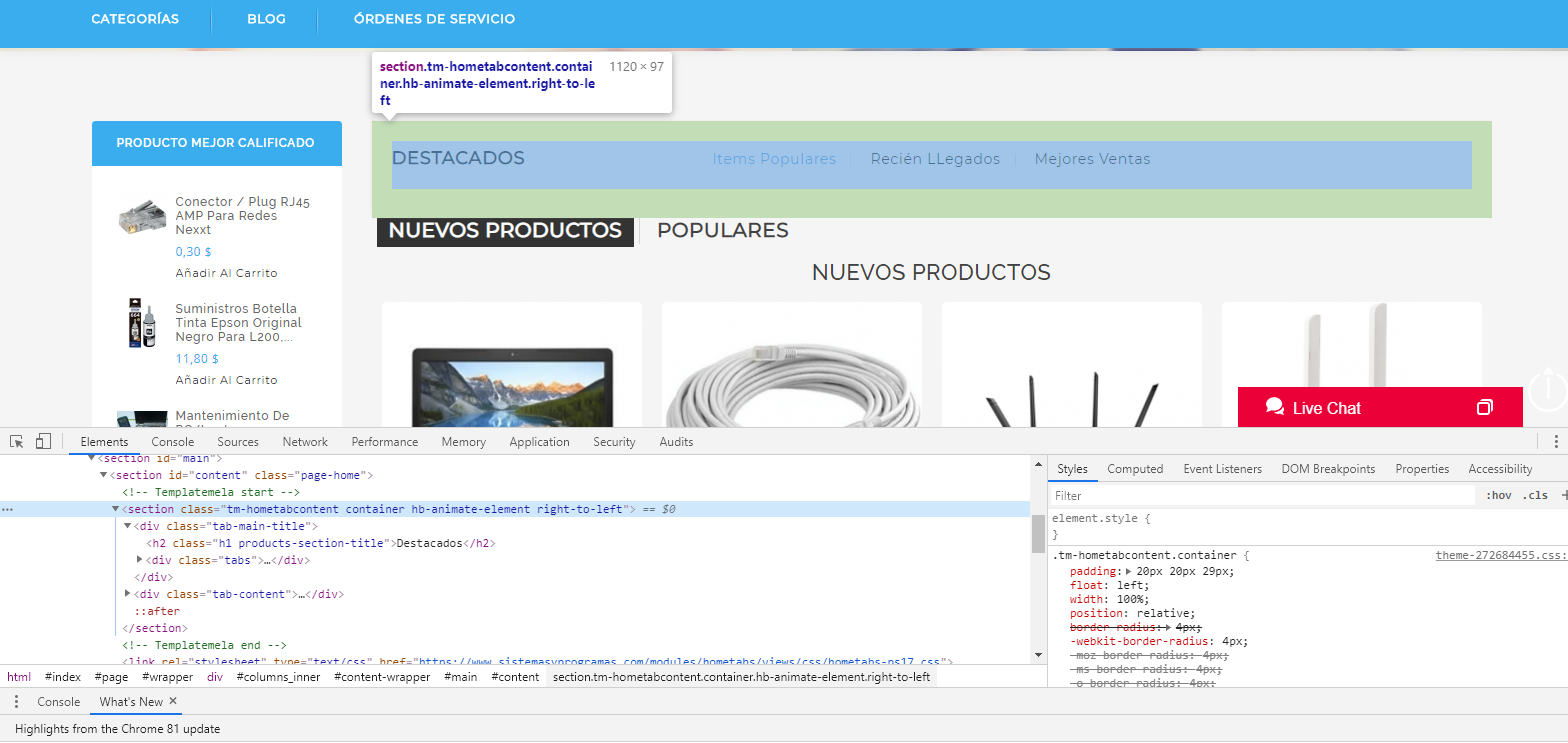Toggle the .cls class editor
This screenshot has width=1568, height=743.
[x=1534, y=496]
